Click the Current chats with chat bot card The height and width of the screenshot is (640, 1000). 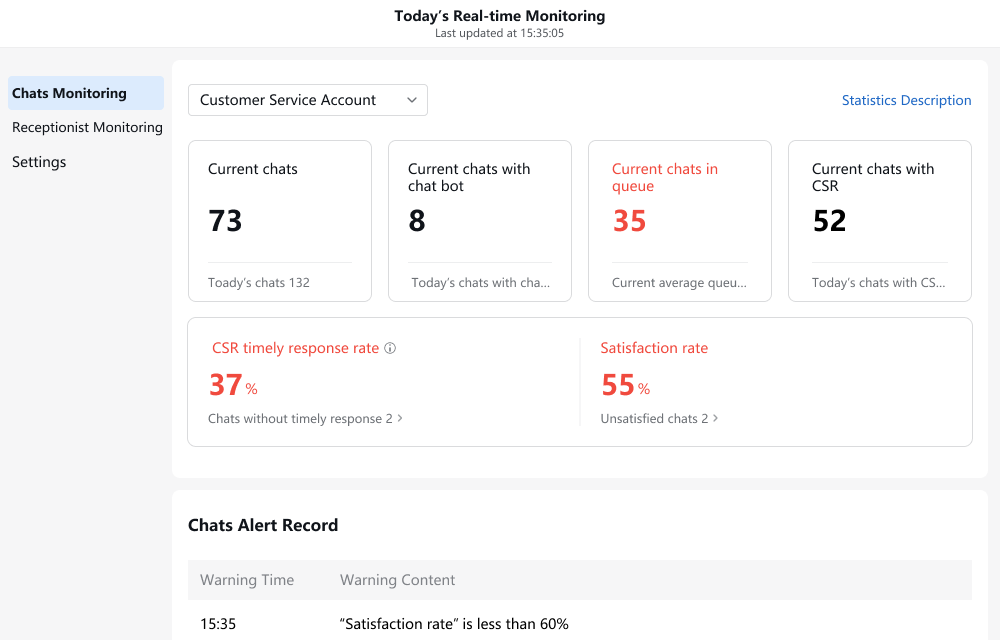480,221
